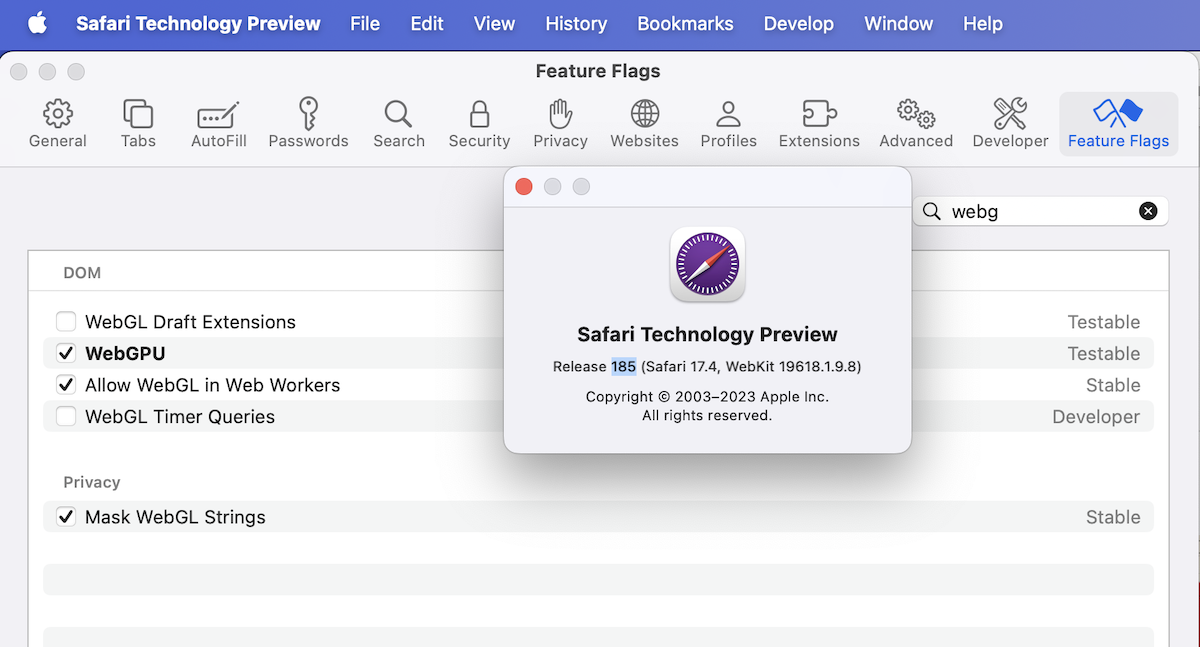This screenshot has width=1200, height=647.
Task: Open the Websites globe pane
Action: (x=644, y=124)
